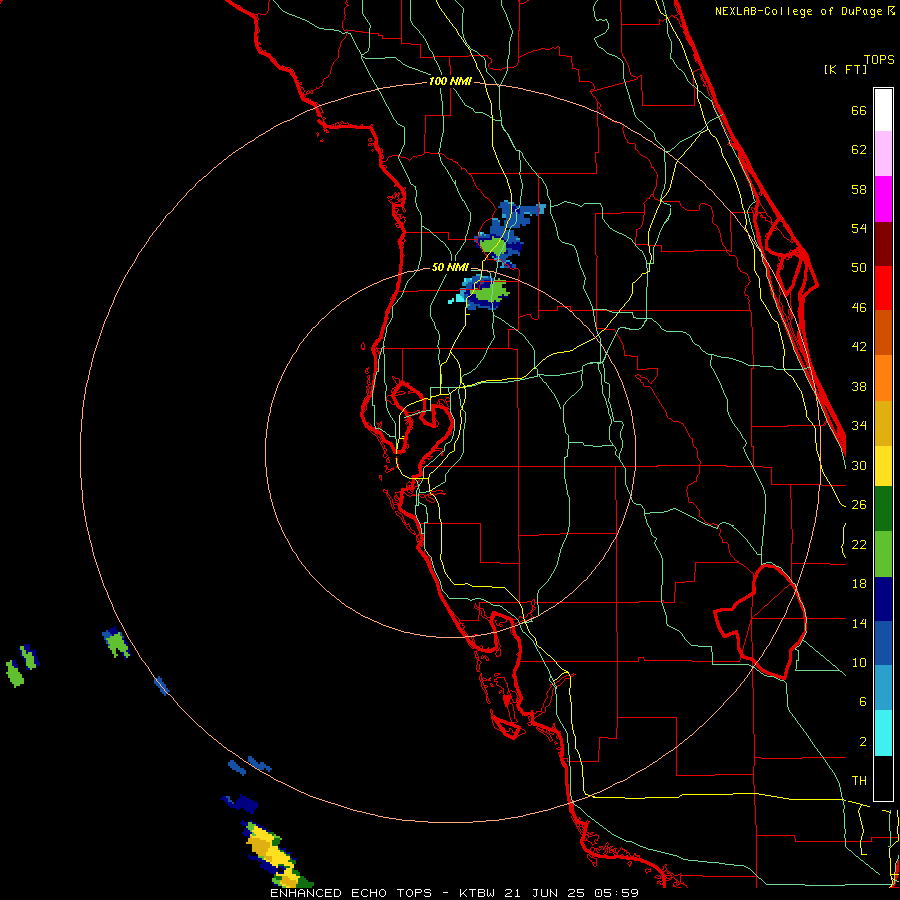Click the 2 value on the scale
Image resolution: width=900 pixels, height=900 pixels.
coord(862,742)
